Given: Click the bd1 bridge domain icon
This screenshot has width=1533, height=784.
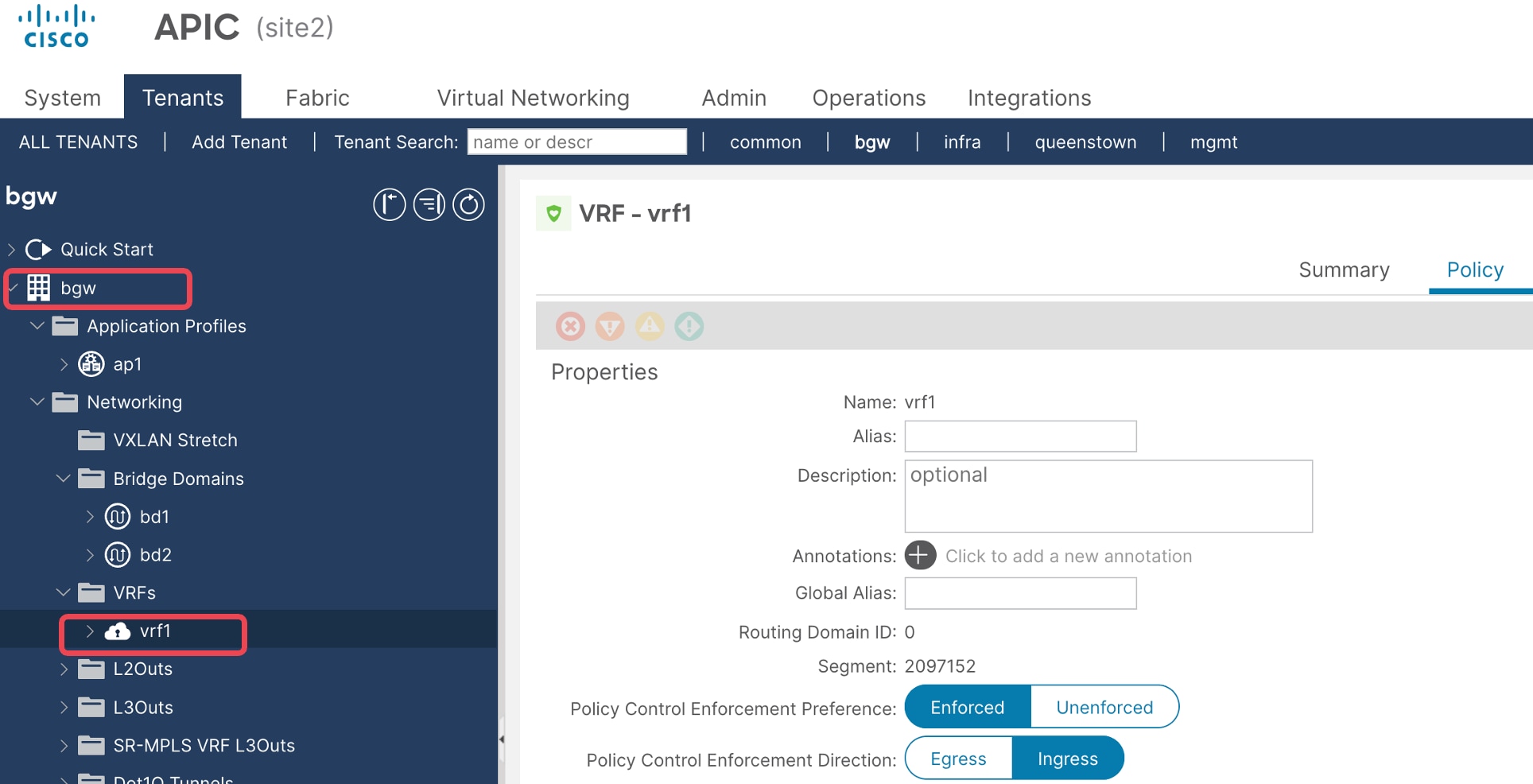Looking at the screenshot, I should 118,517.
